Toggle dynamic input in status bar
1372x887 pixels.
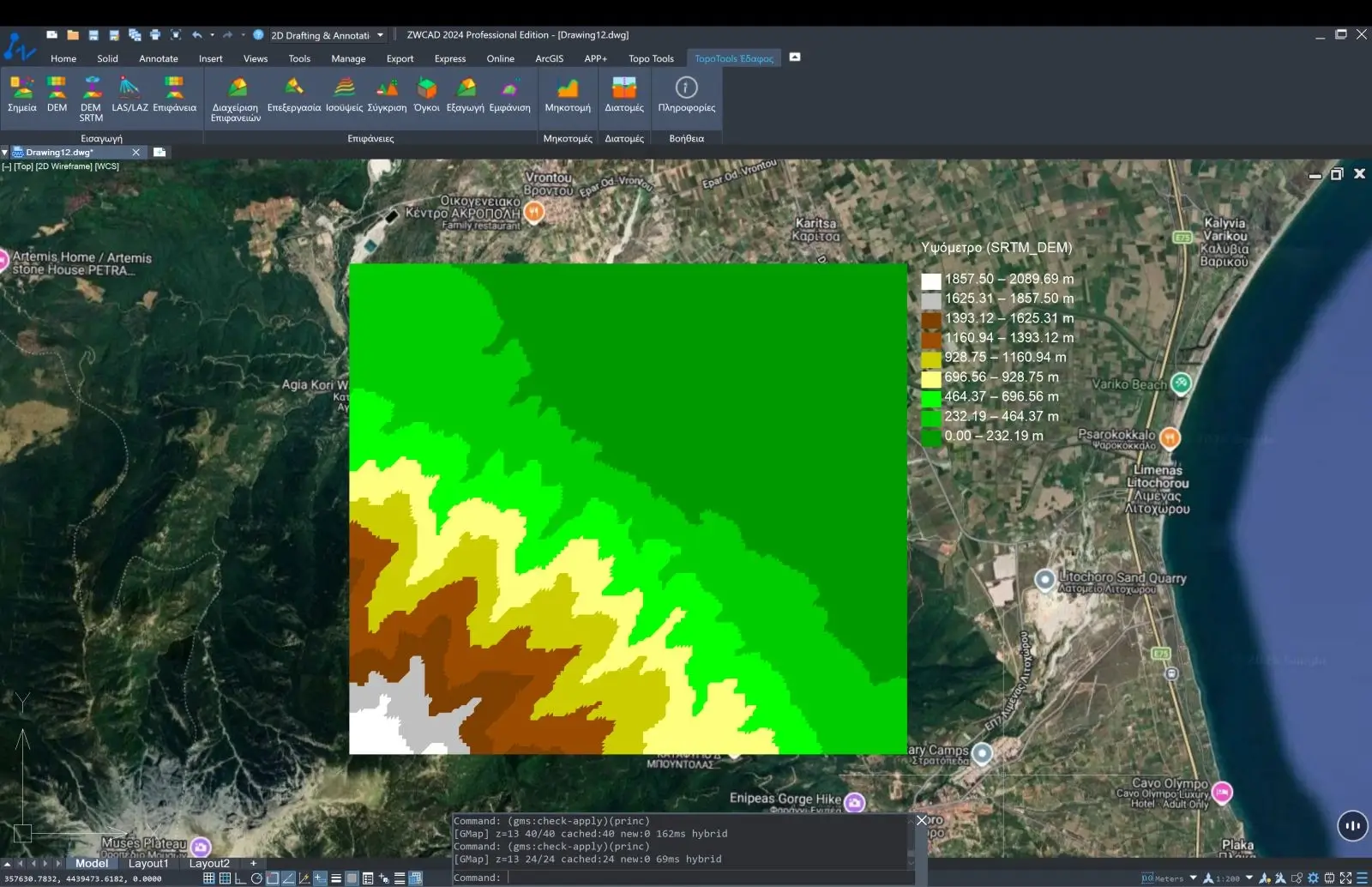320,878
